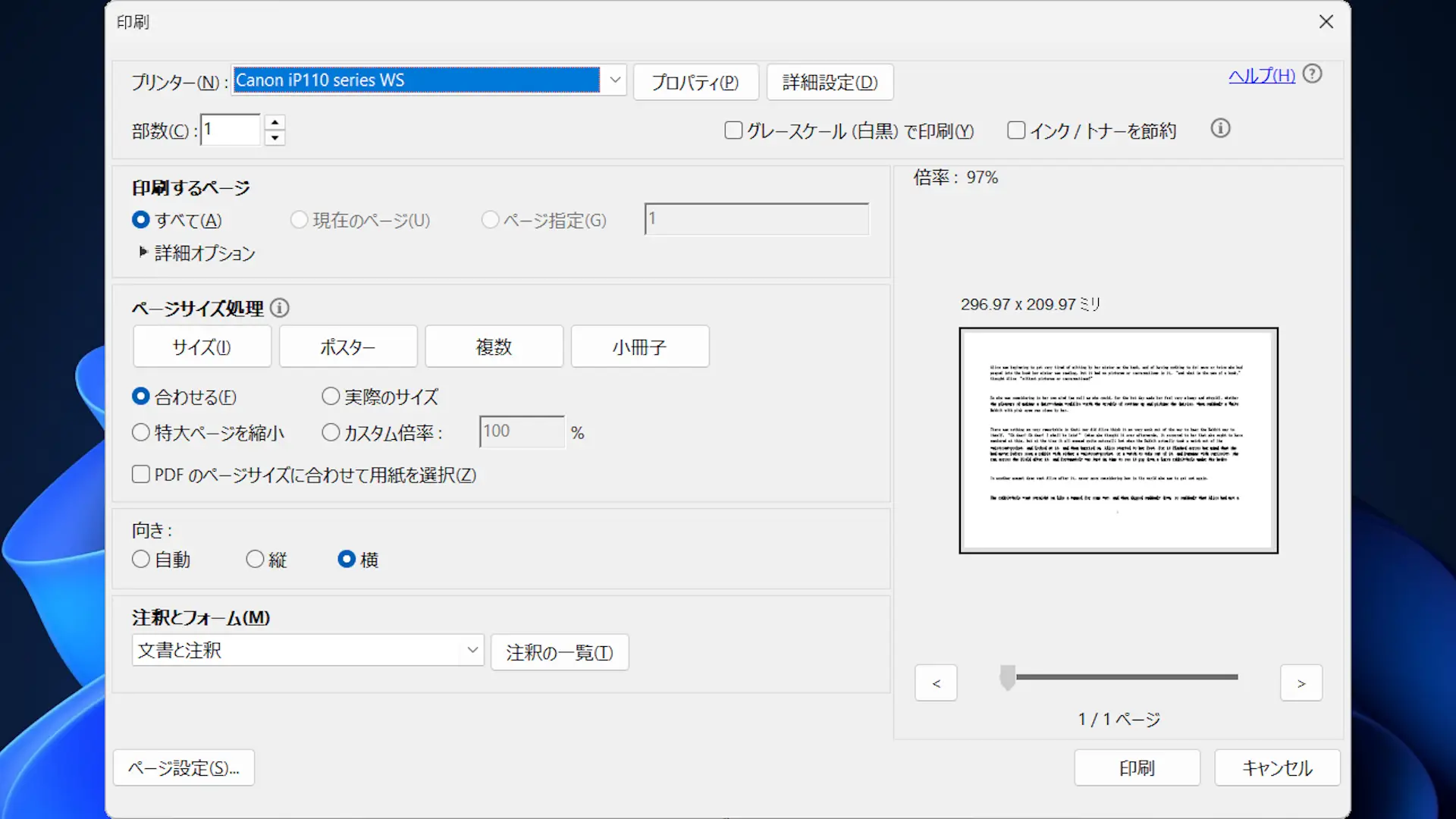Click the 部数 copies input field
This screenshot has width=1456, height=819.
pyautogui.click(x=231, y=130)
